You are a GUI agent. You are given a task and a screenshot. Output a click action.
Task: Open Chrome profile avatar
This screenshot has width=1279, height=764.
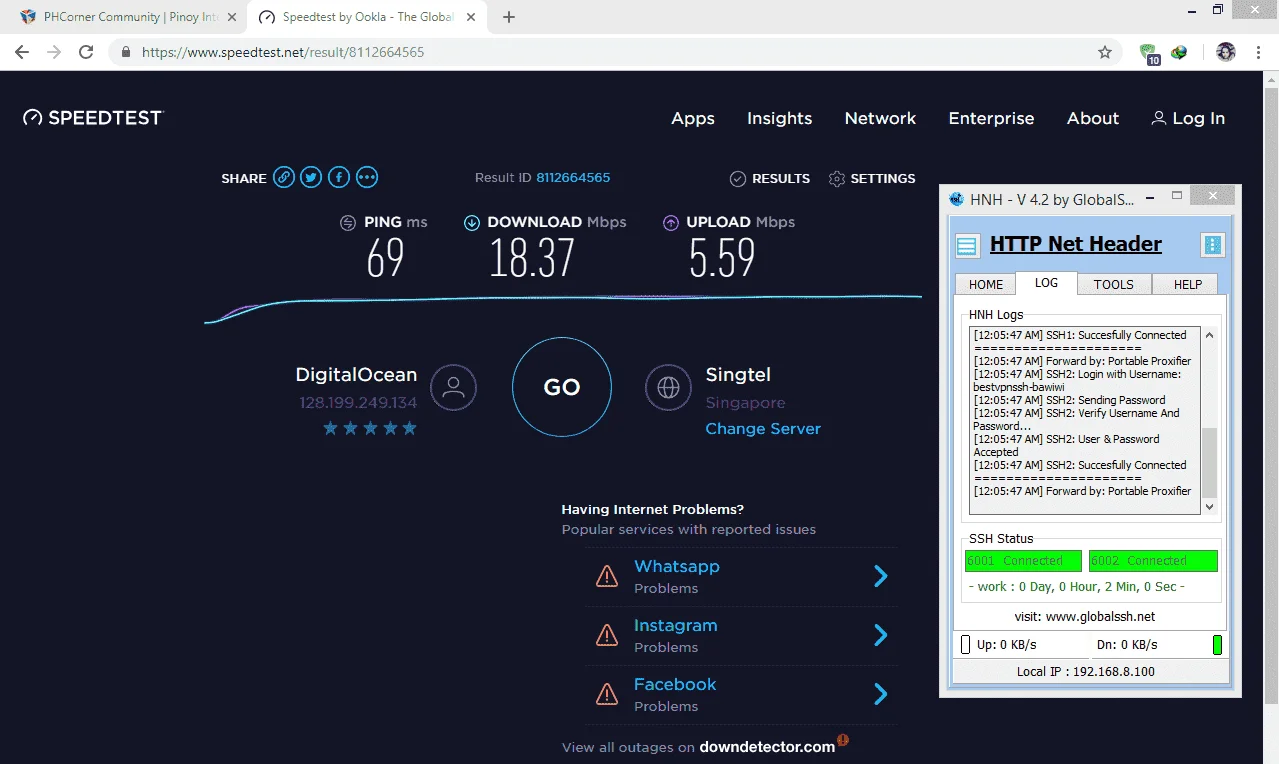[x=1225, y=52]
